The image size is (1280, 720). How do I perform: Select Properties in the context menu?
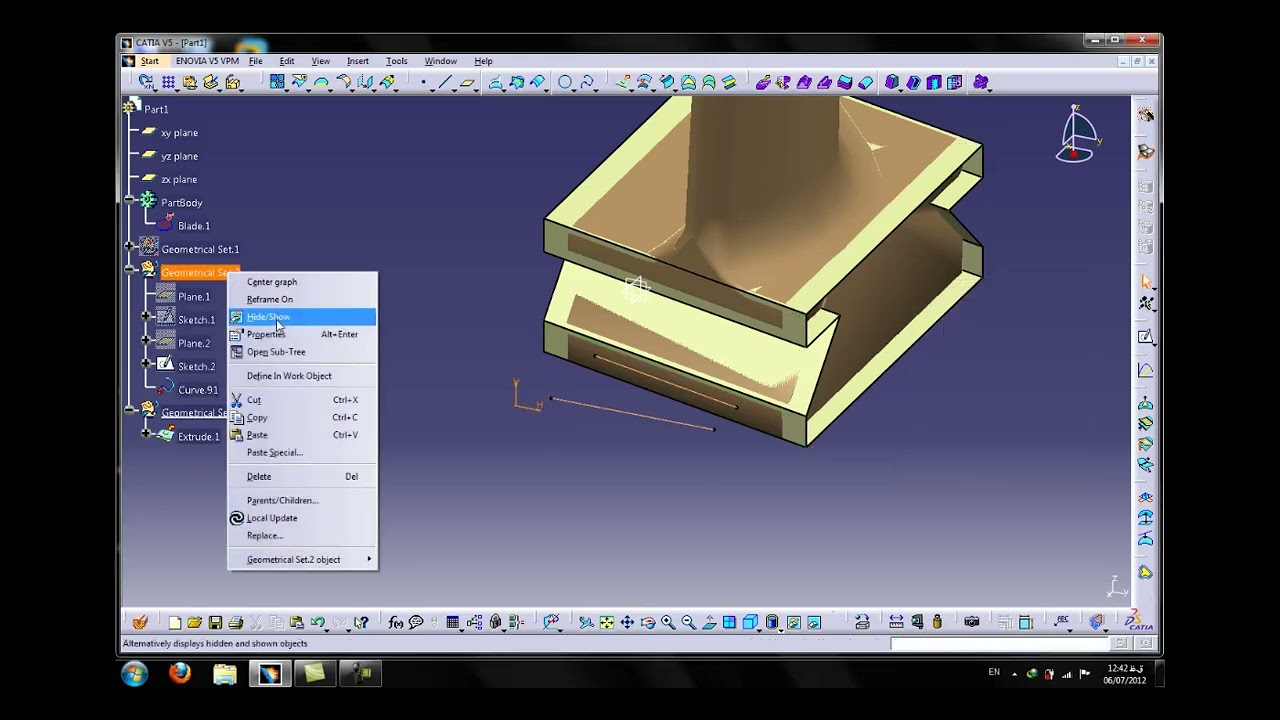pyautogui.click(x=303, y=334)
